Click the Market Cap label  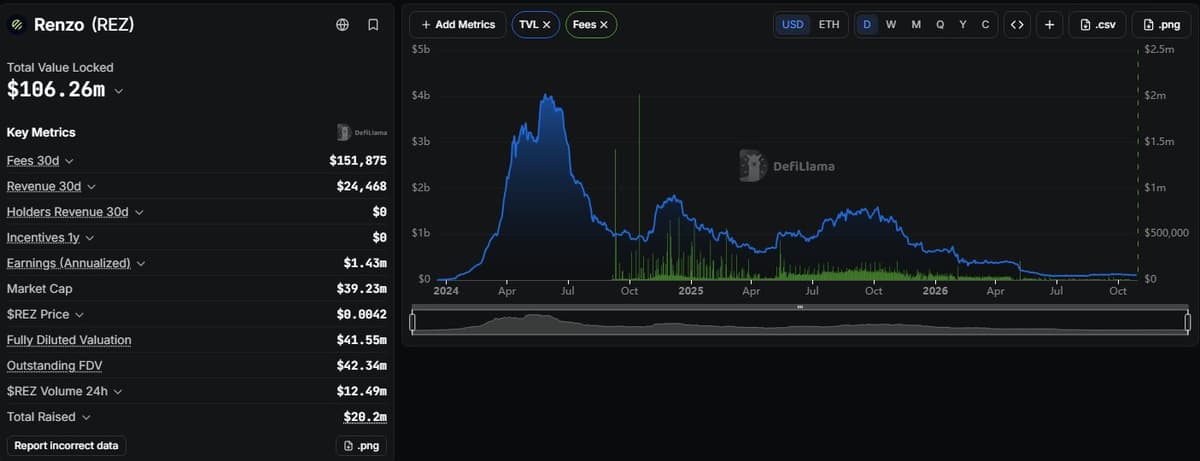[40, 289]
